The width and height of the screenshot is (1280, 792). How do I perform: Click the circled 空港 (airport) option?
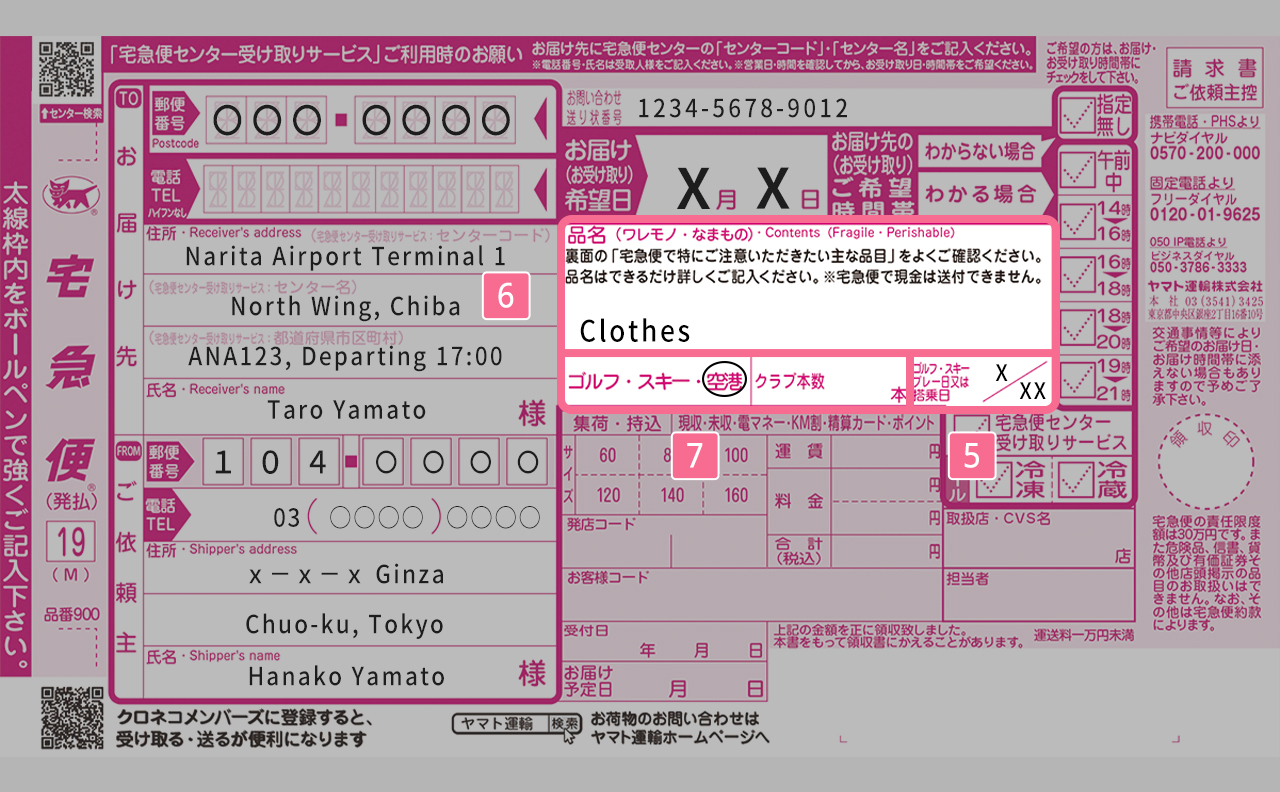(722, 381)
